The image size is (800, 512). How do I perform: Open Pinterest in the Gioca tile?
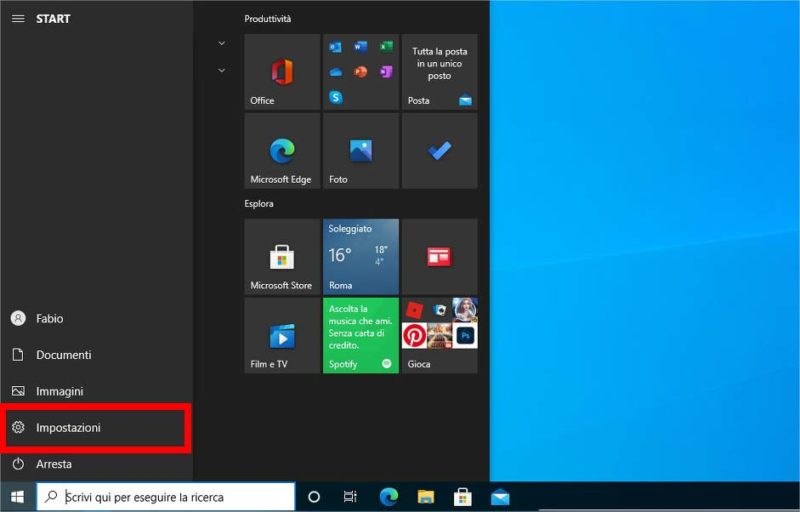click(x=414, y=336)
